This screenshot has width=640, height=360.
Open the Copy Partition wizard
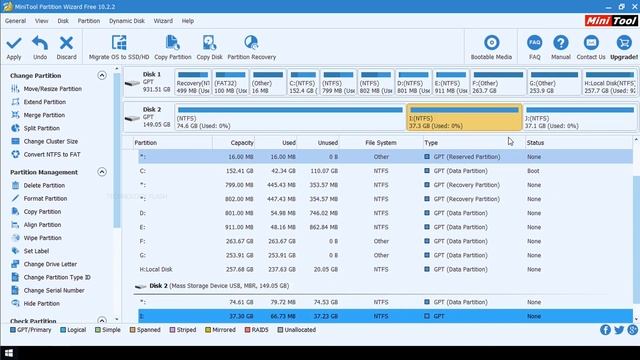tap(173, 47)
